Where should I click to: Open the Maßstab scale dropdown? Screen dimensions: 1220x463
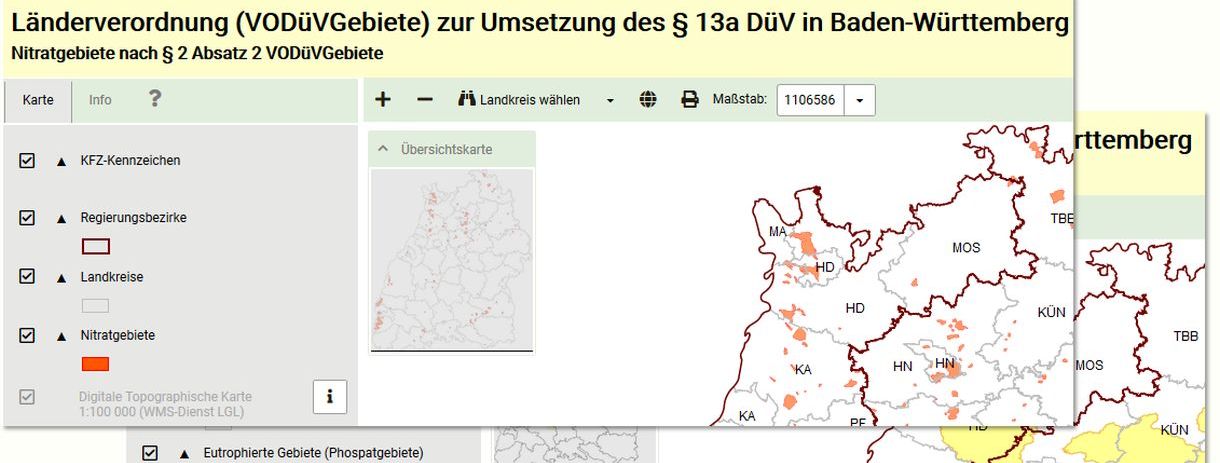click(860, 100)
